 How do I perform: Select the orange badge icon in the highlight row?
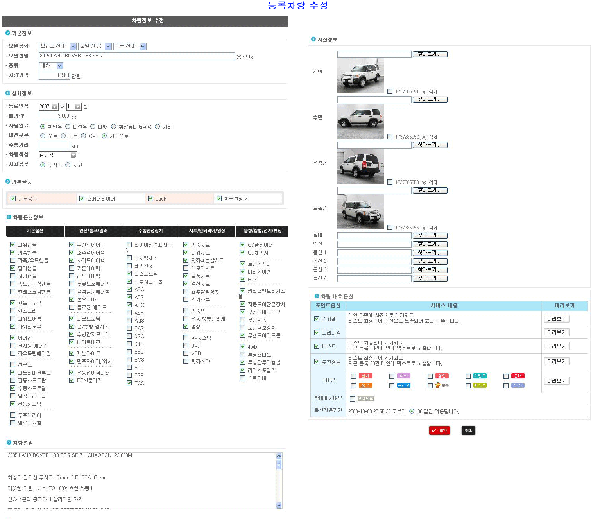point(366,384)
